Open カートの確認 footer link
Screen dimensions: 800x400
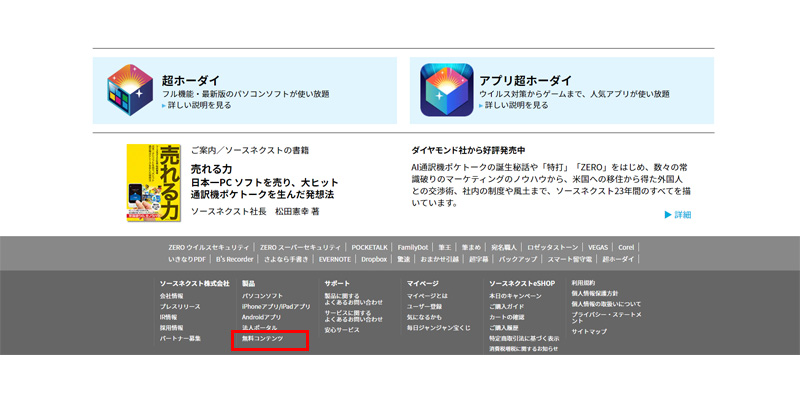tap(507, 317)
